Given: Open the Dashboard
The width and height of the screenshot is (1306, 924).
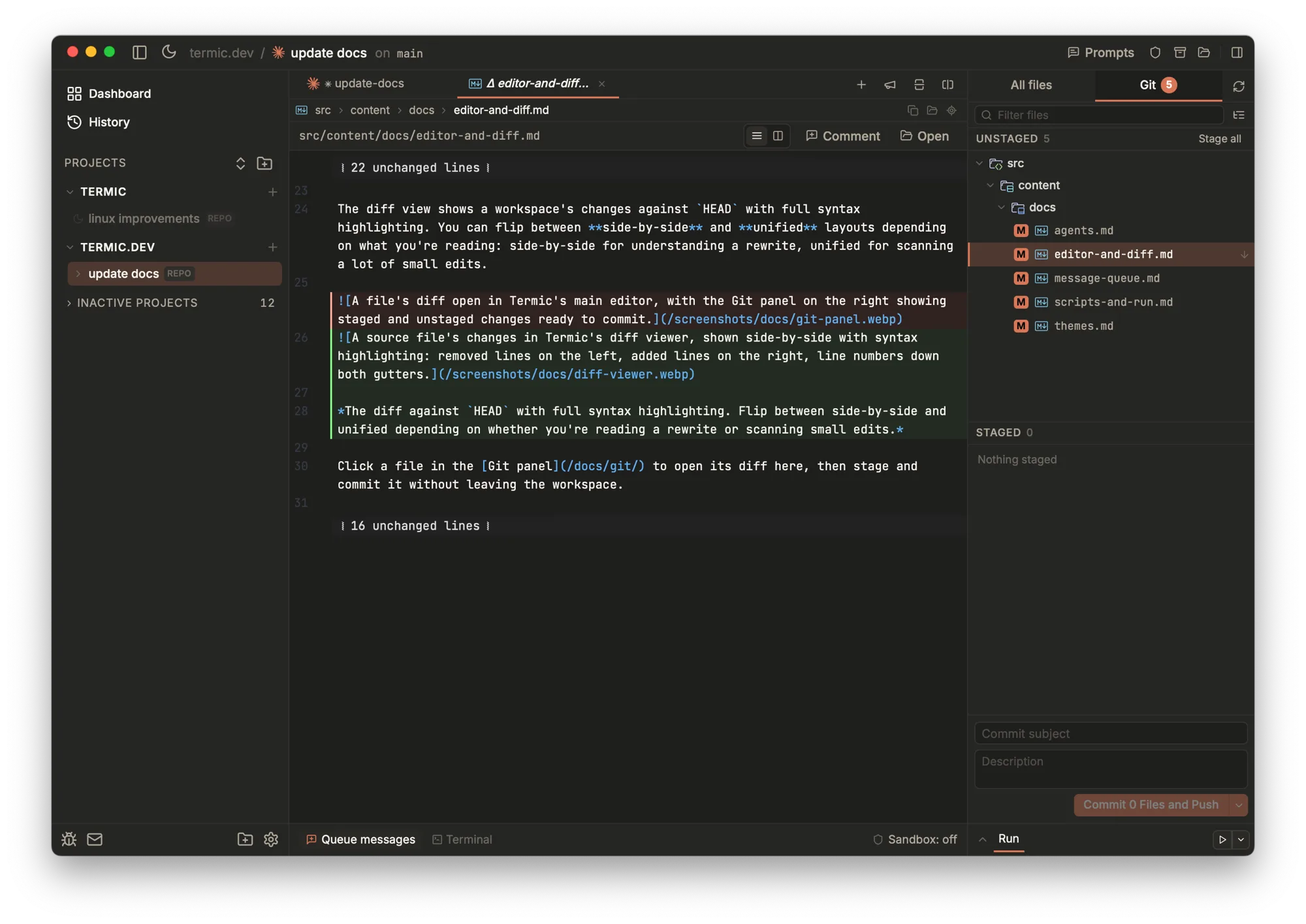Looking at the screenshot, I should (x=109, y=93).
